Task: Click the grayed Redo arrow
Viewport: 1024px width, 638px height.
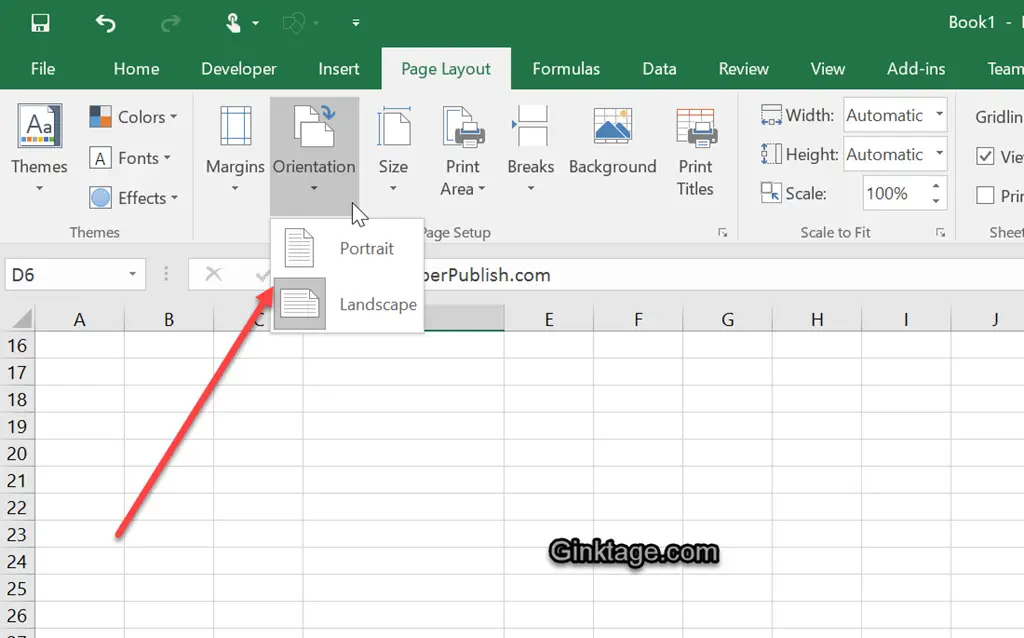Action: coord(170,24)
